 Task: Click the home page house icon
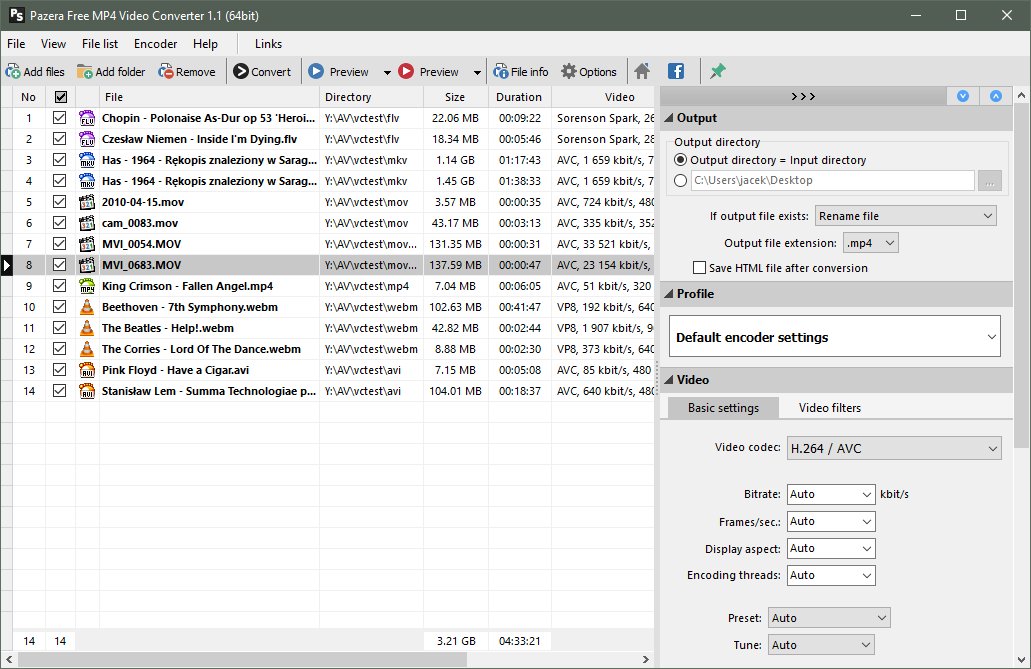coord(642,71)
